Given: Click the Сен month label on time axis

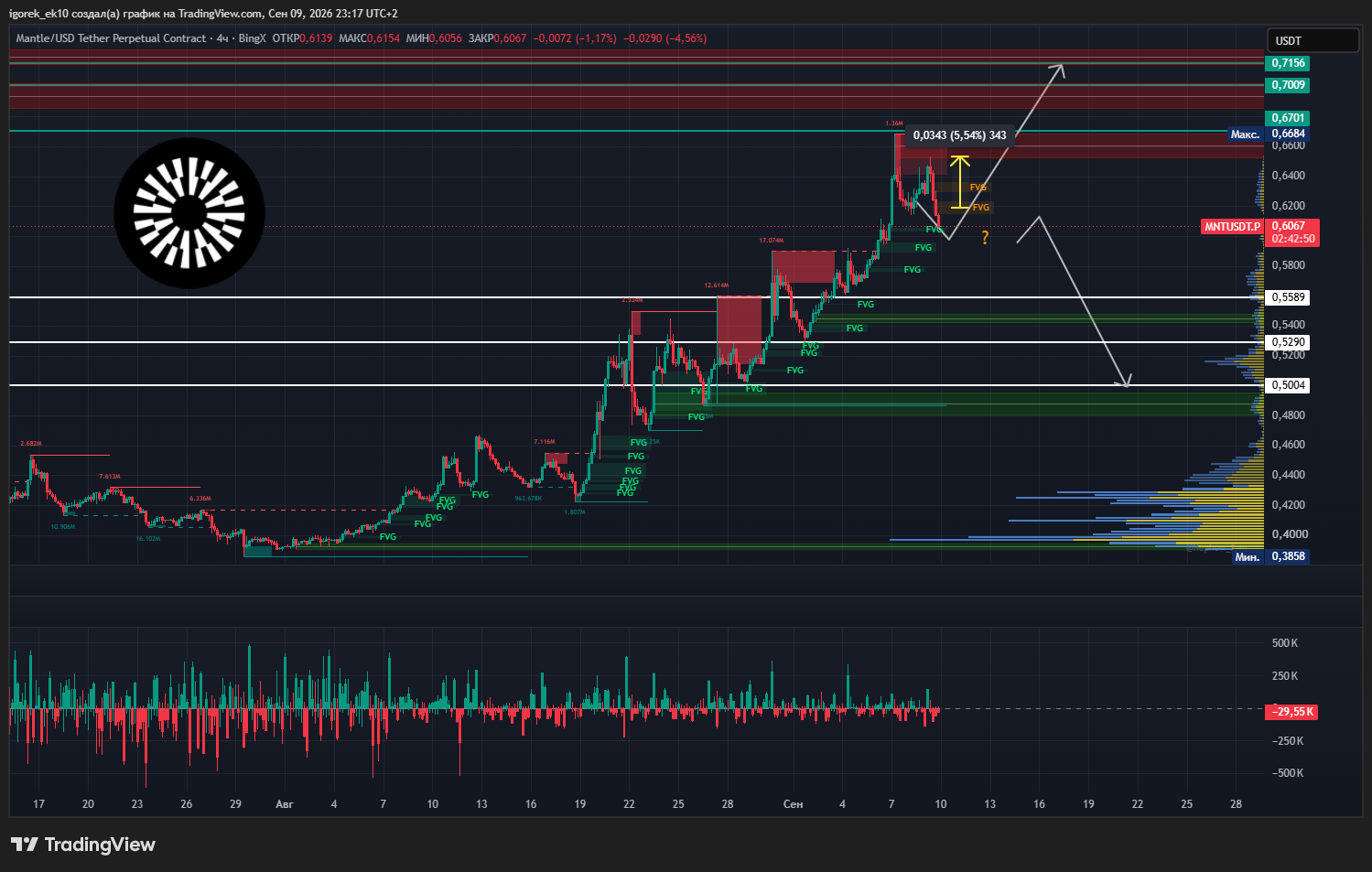Looking at the screenshot, I should tap(793, 804).
